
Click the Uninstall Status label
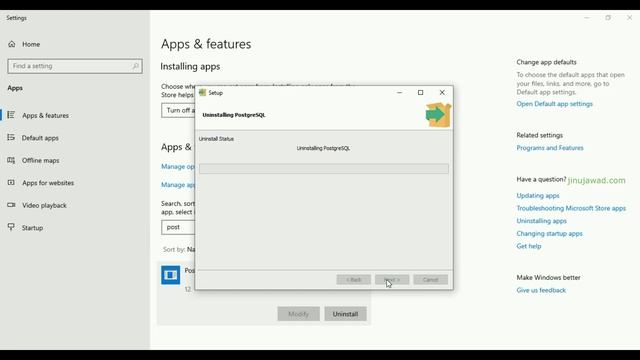pyautogui.click(x=216, y=139)
